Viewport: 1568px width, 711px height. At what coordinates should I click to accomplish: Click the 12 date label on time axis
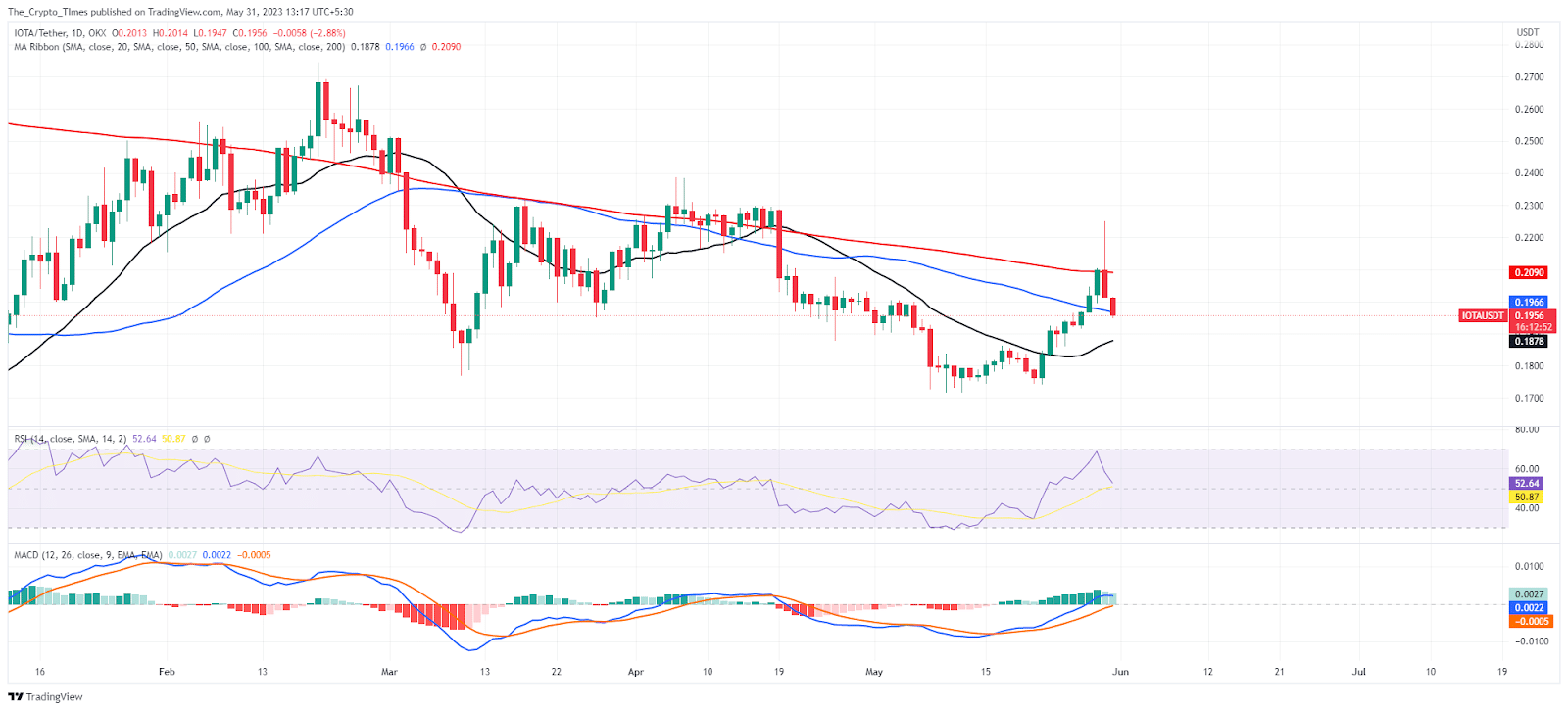click(x=1208, y=672)
